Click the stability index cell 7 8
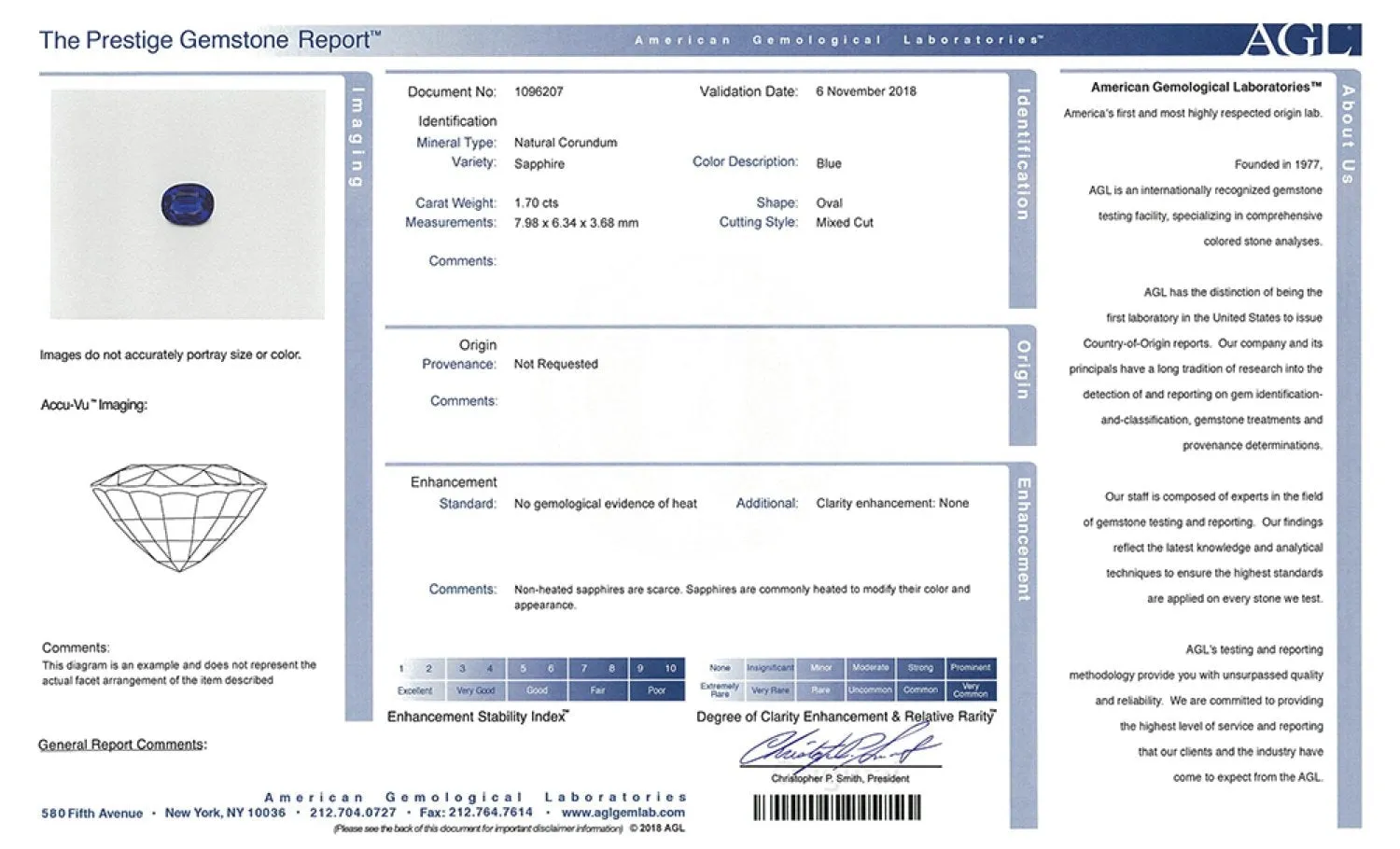This screenshot has height=849, width=1400. (x=597, y=668)
